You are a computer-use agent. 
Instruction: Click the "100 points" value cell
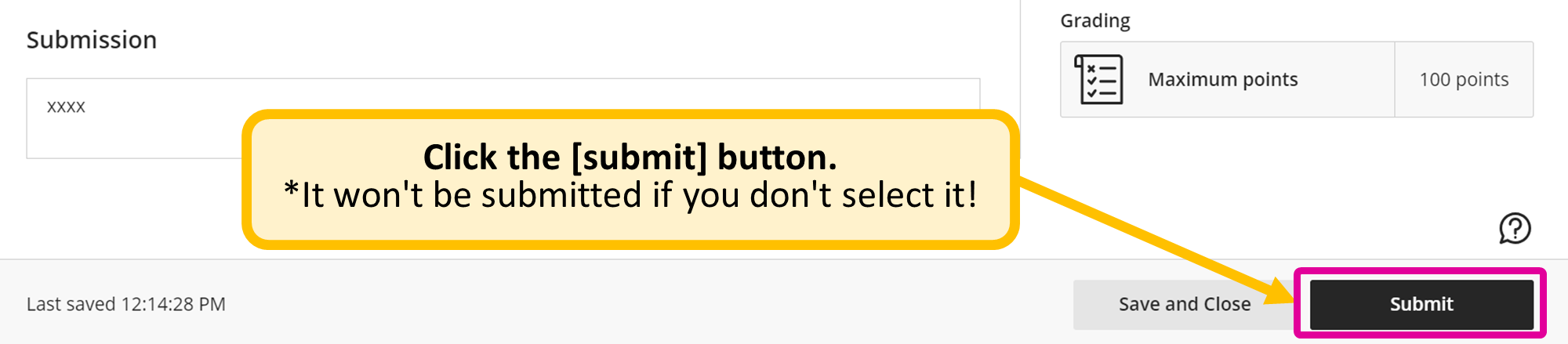pyautogui.click(x=1464, y=79)
